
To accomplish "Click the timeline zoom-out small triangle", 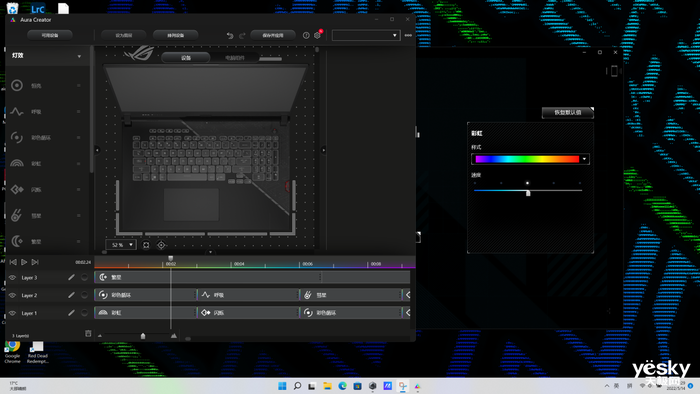I will pos(100,336).
